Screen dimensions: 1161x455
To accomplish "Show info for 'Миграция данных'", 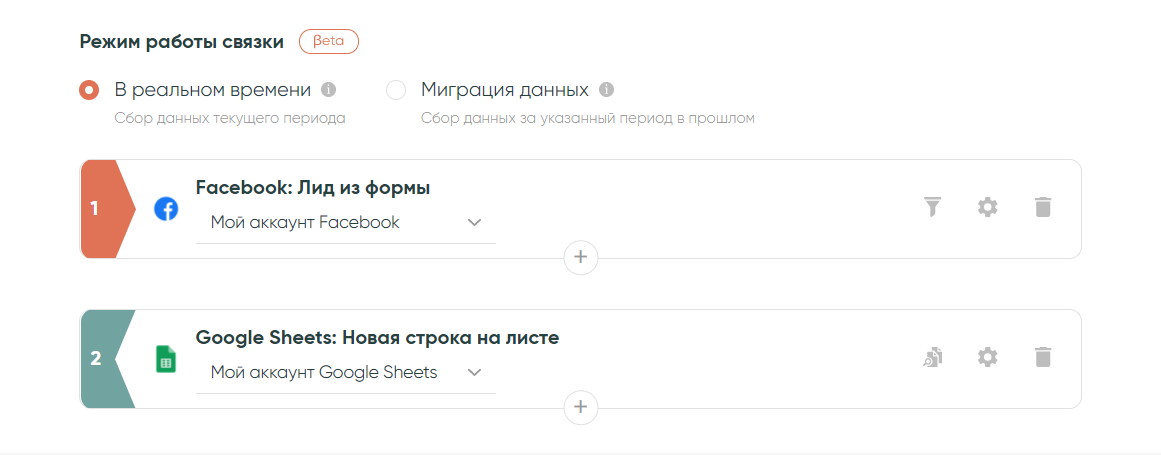I will [606, 90].
